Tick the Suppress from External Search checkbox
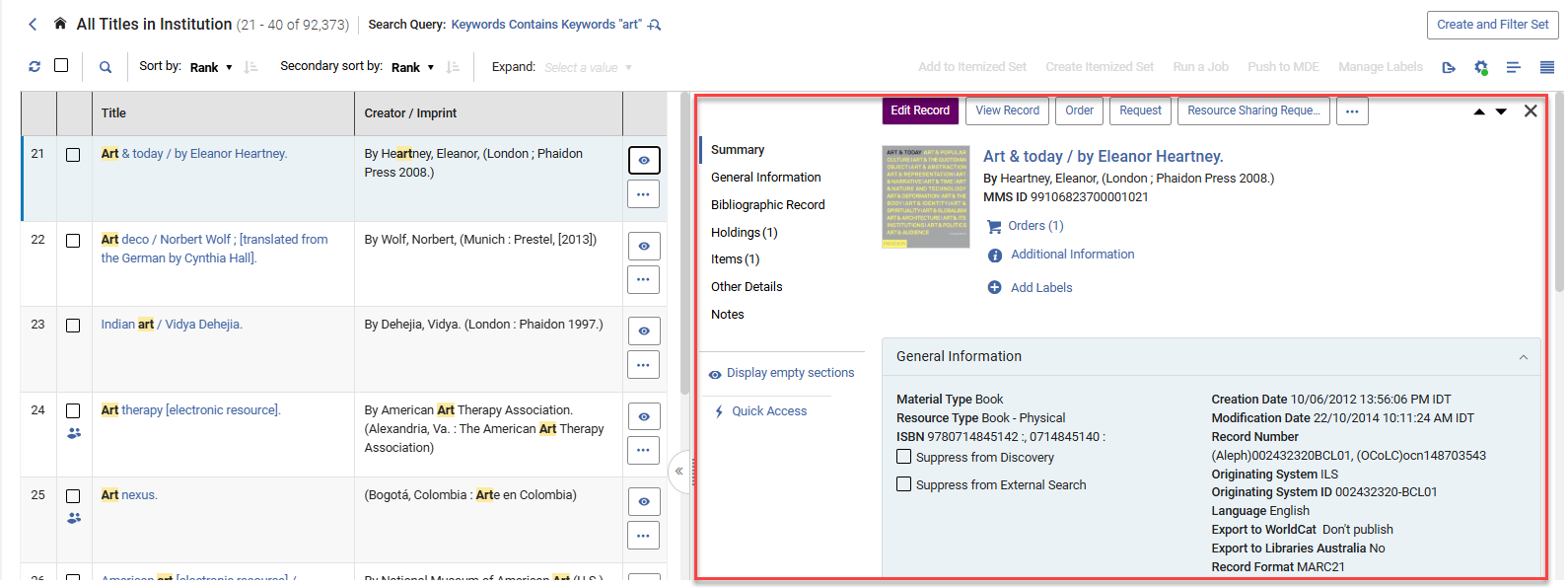 903,484
